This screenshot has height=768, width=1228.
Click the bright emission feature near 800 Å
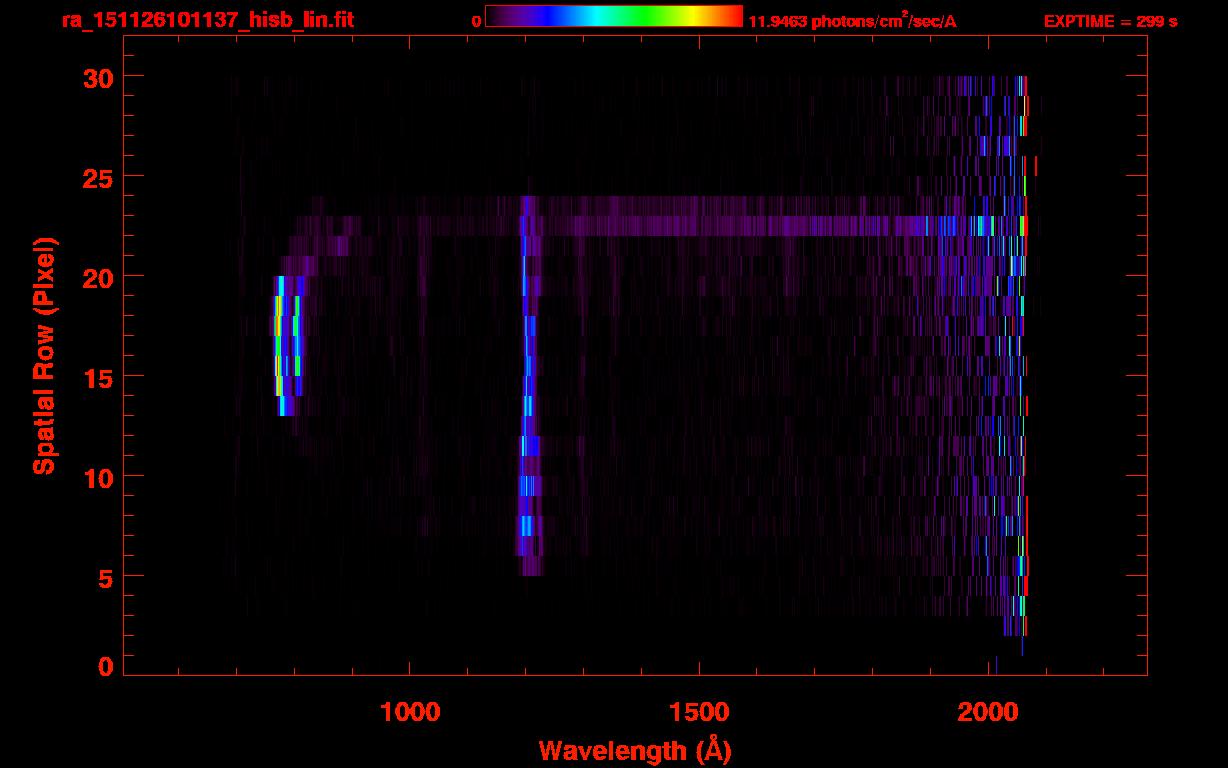tap(288, 345)
